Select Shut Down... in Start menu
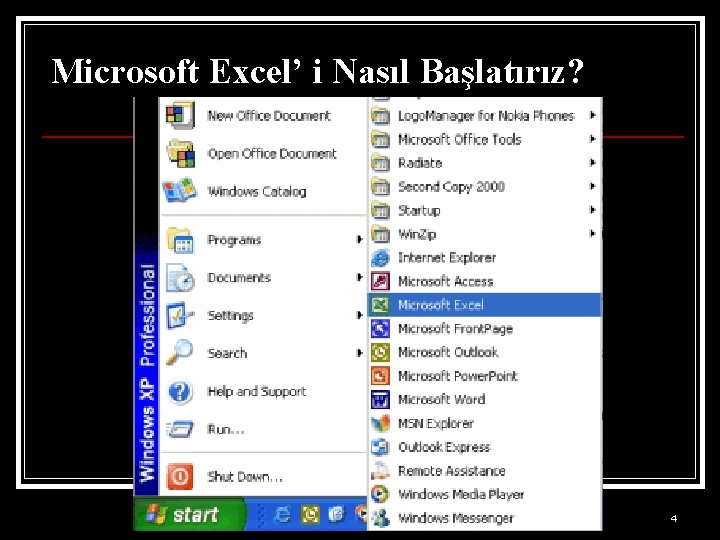The width and height of the screenshot is (720, 540). coord(264,477)
